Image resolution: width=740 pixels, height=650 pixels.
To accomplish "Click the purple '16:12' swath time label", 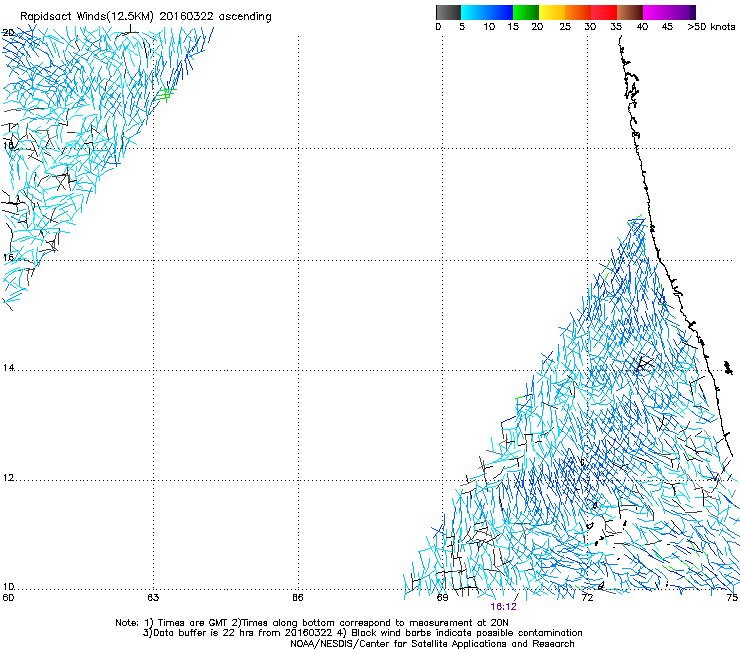I will coord(503,607).
